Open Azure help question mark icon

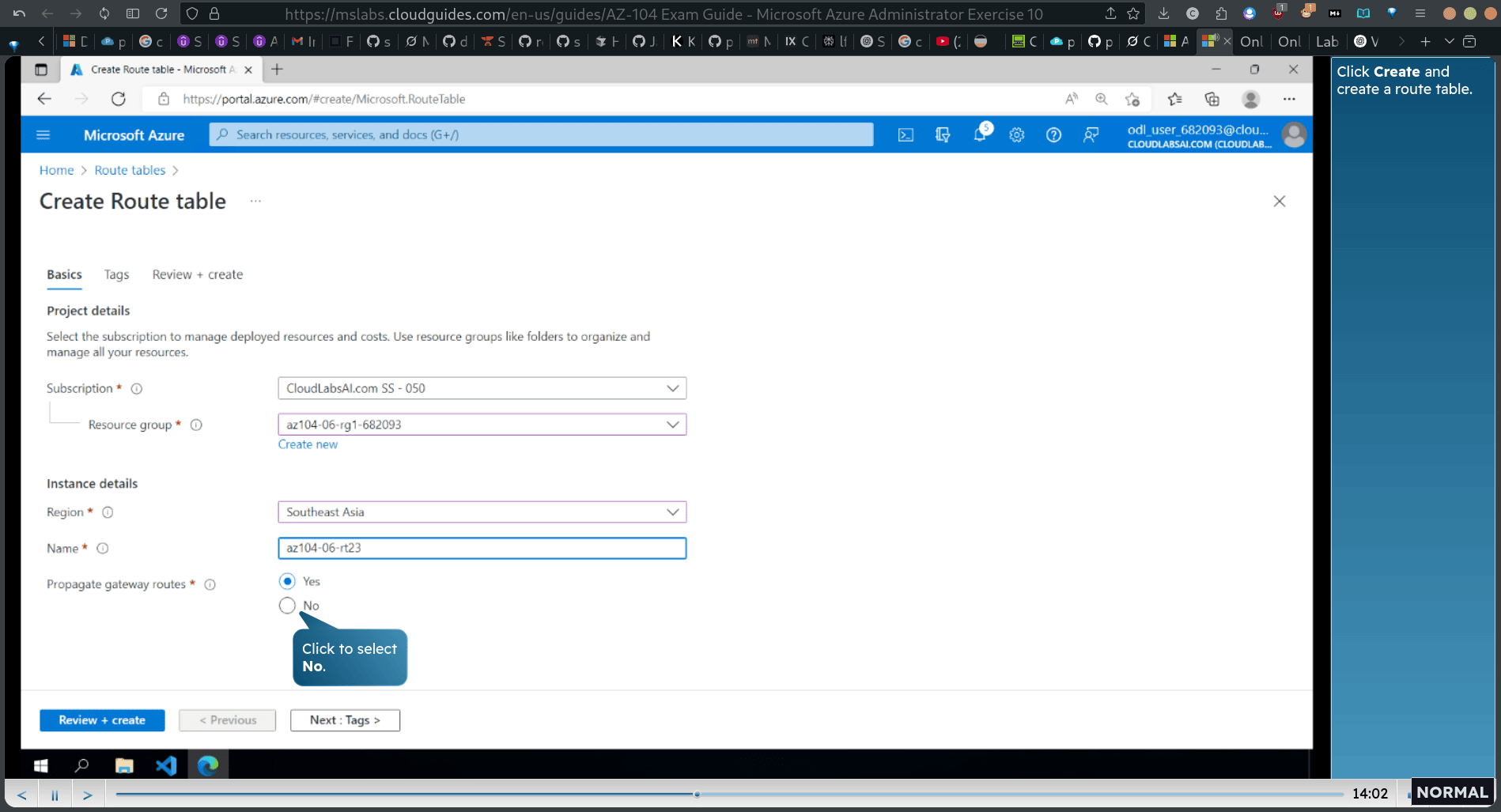[1053, 135]
